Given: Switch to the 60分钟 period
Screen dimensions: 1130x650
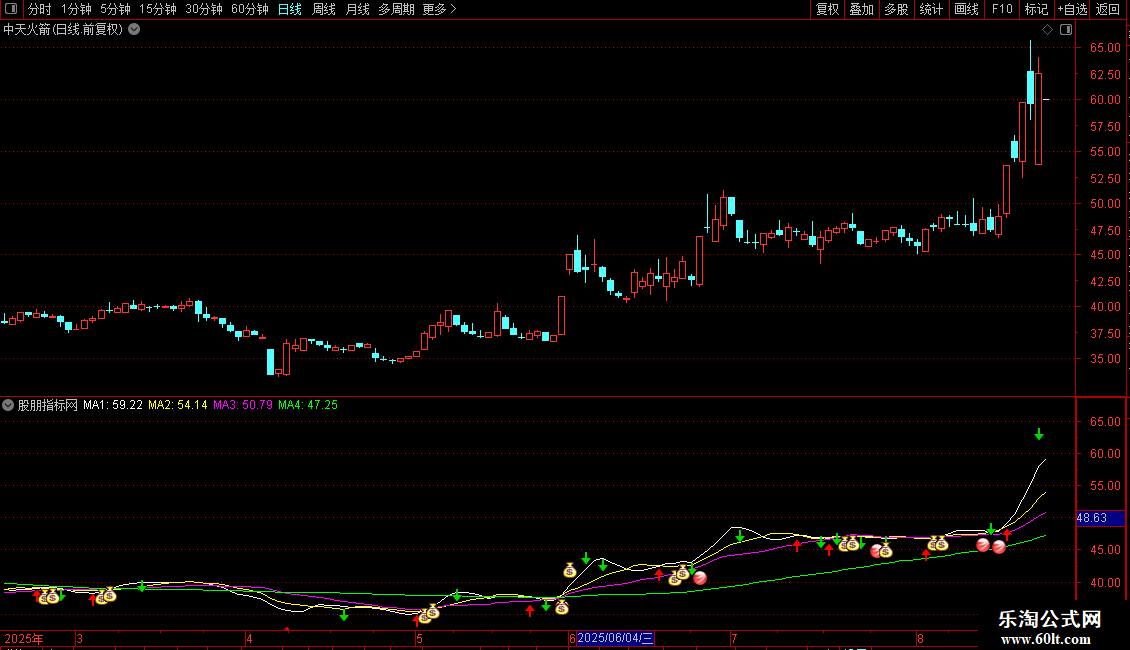Looking at the screenshot, I should [x=249, y=9].
